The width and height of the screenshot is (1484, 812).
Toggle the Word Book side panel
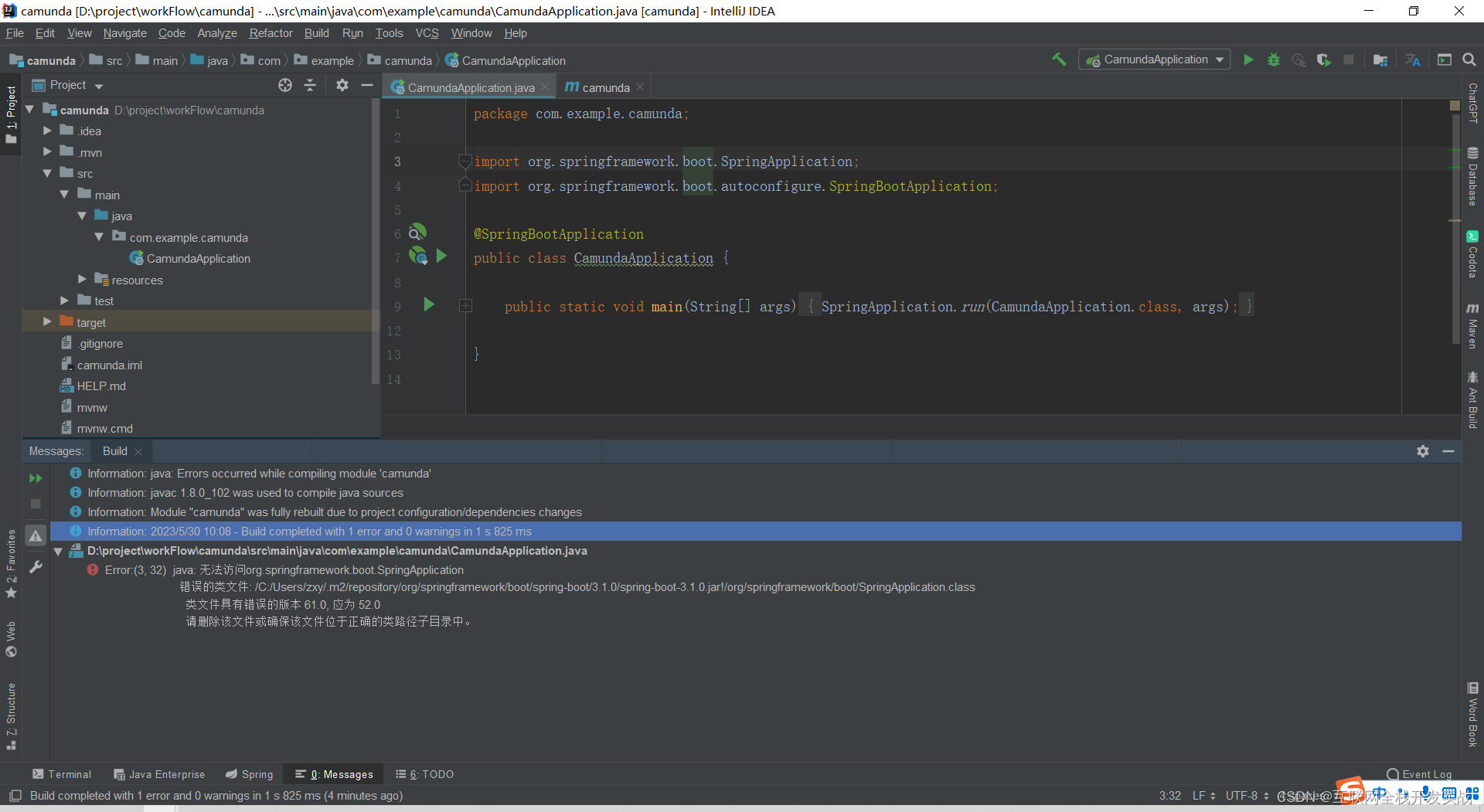click(1472, 715)
